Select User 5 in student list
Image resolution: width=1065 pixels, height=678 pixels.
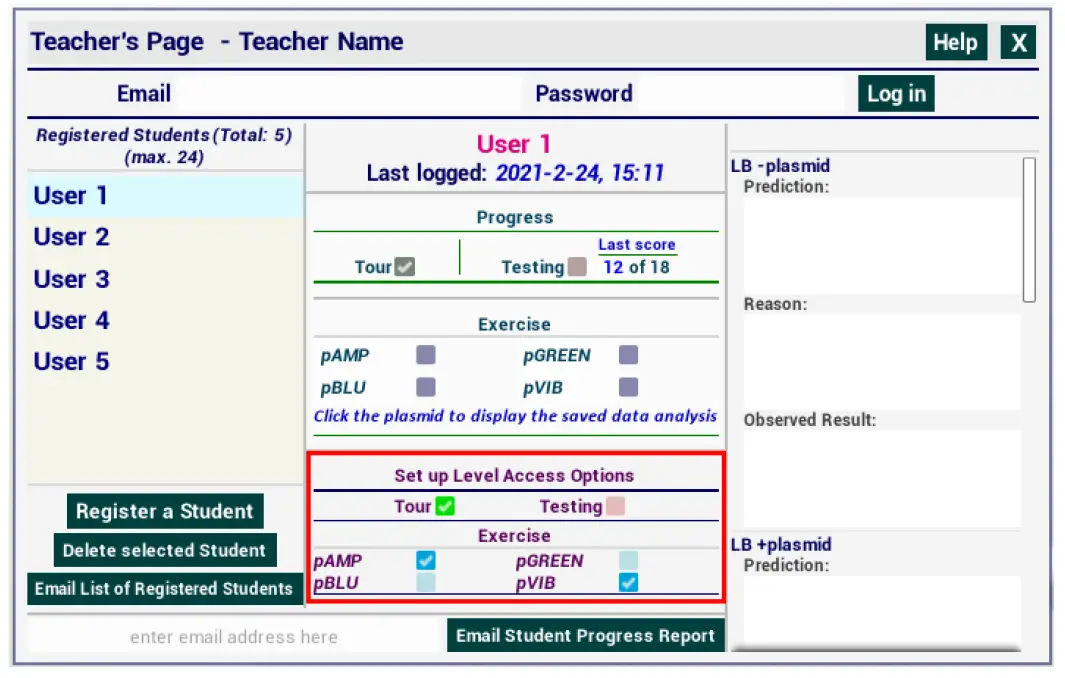165,361
